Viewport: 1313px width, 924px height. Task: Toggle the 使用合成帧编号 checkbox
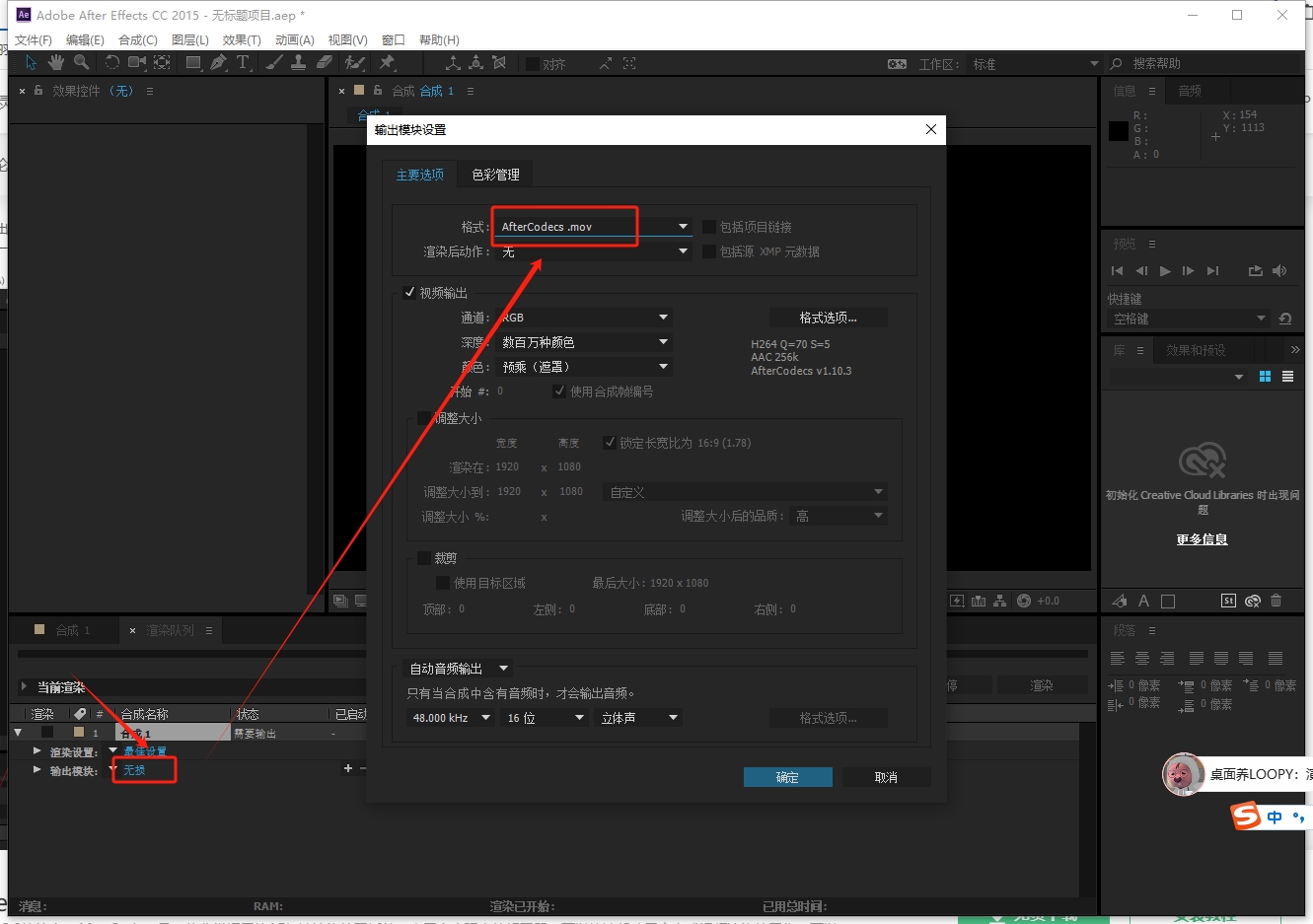[559, 391]
